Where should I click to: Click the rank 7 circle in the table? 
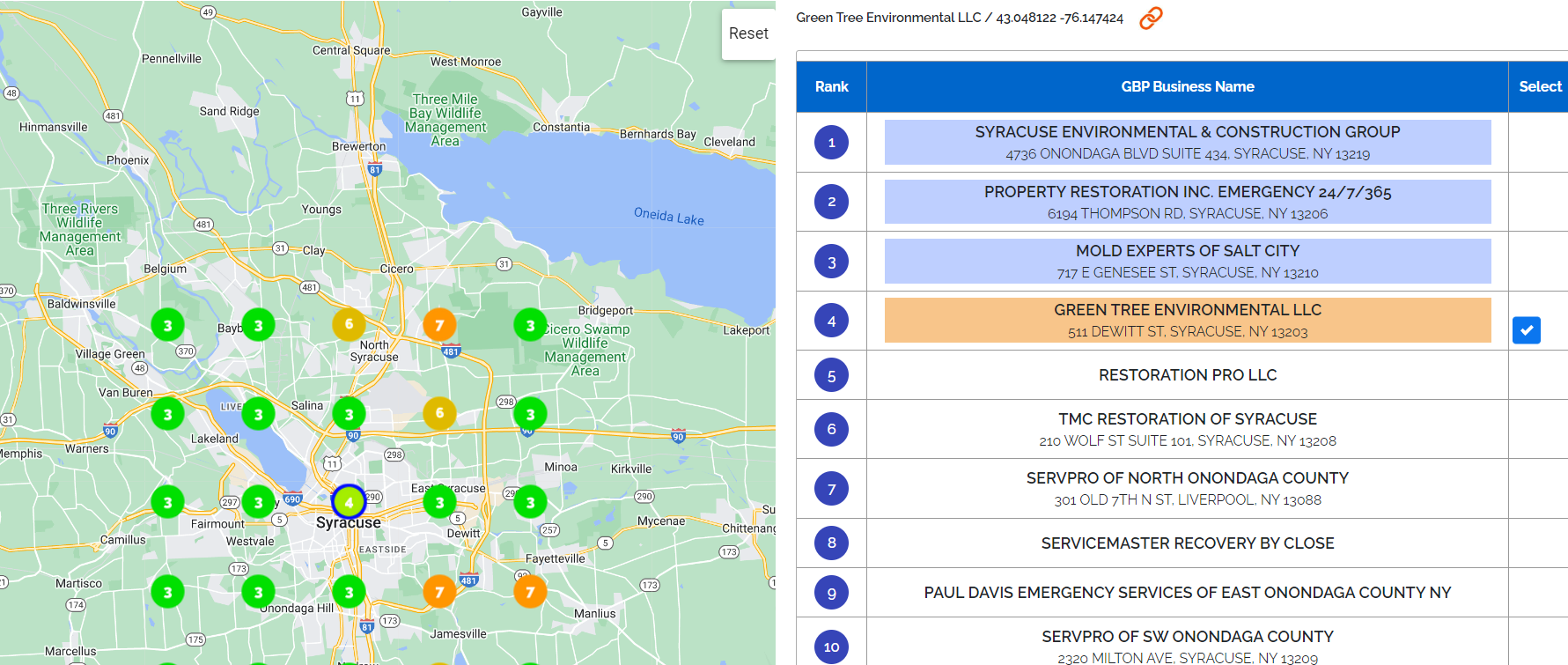point(831,489)
